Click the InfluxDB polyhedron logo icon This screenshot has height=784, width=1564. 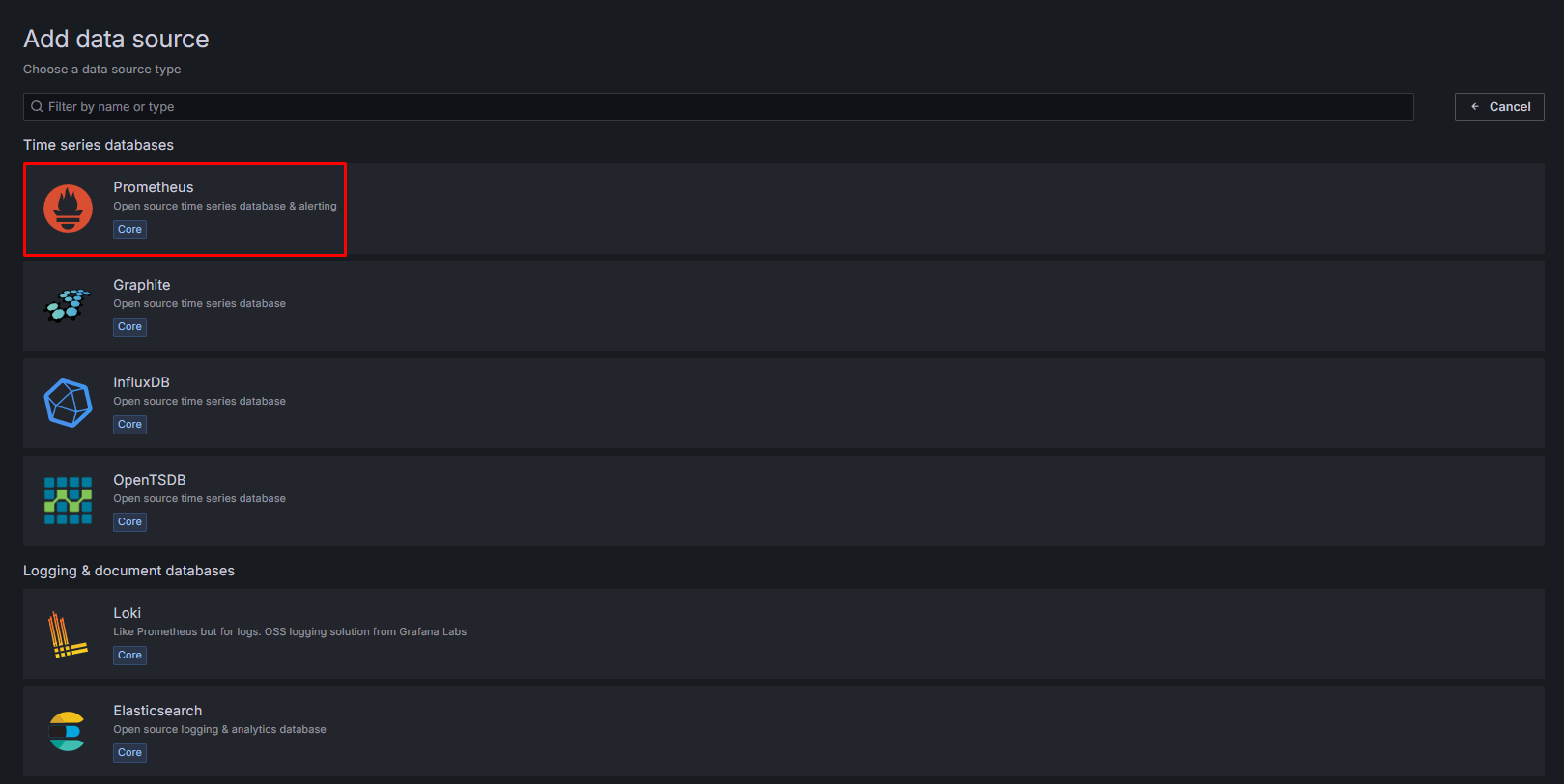click(x=68, y=404)
